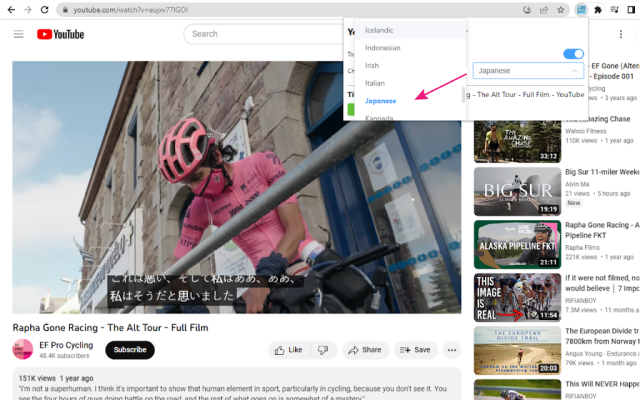The height and width of the screenshot is (400, 640).
Task: Click the language list scrollbar
Action: 463,95
